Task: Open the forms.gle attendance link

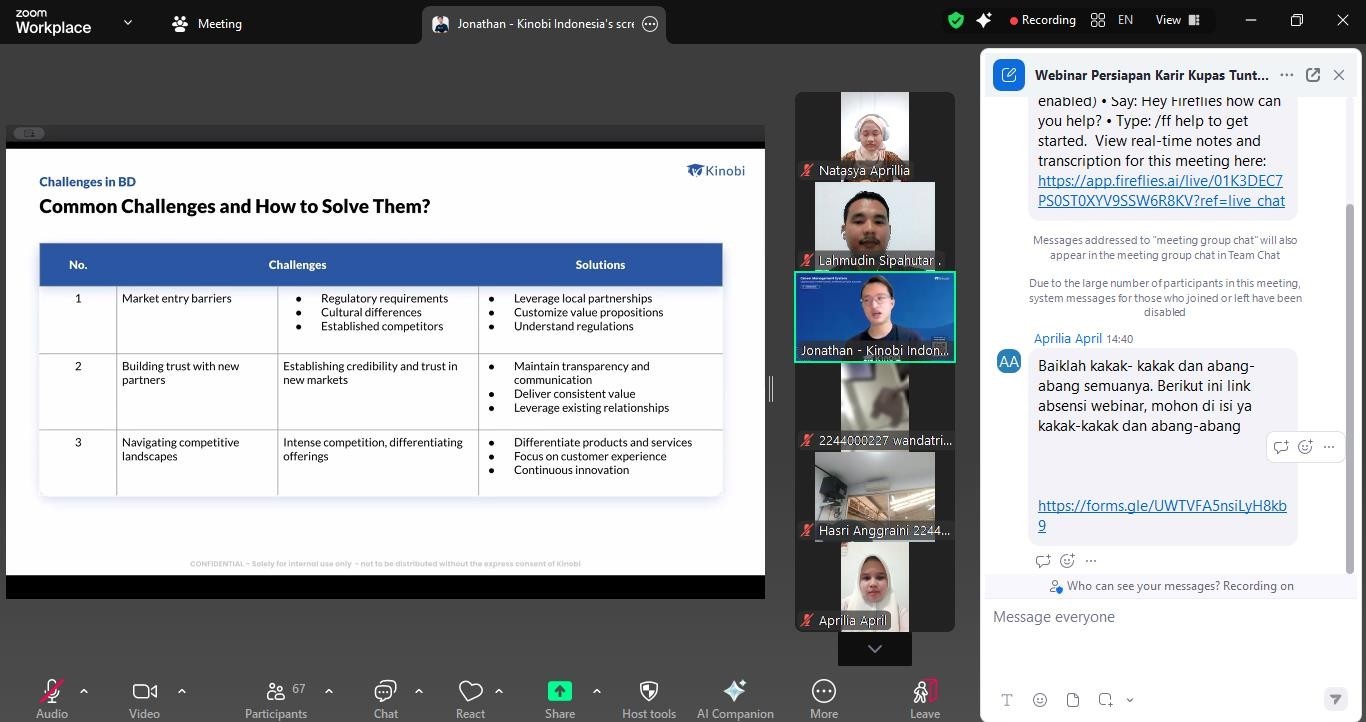Action: coord(1161,515)
